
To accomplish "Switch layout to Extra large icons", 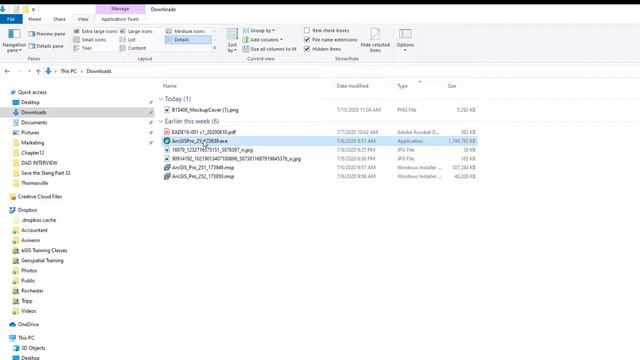I will (95, 31).
